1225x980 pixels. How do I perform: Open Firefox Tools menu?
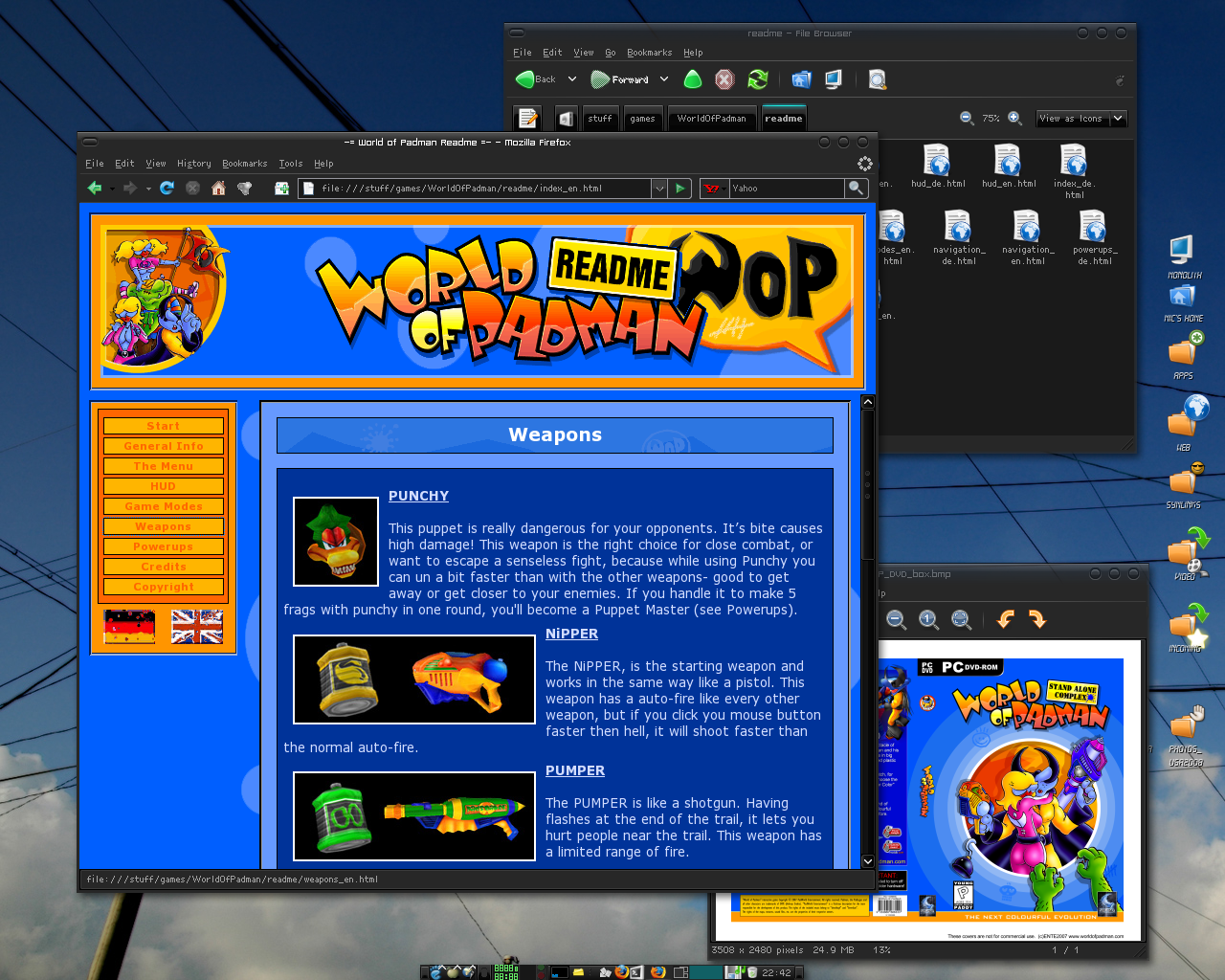[291, 164]
